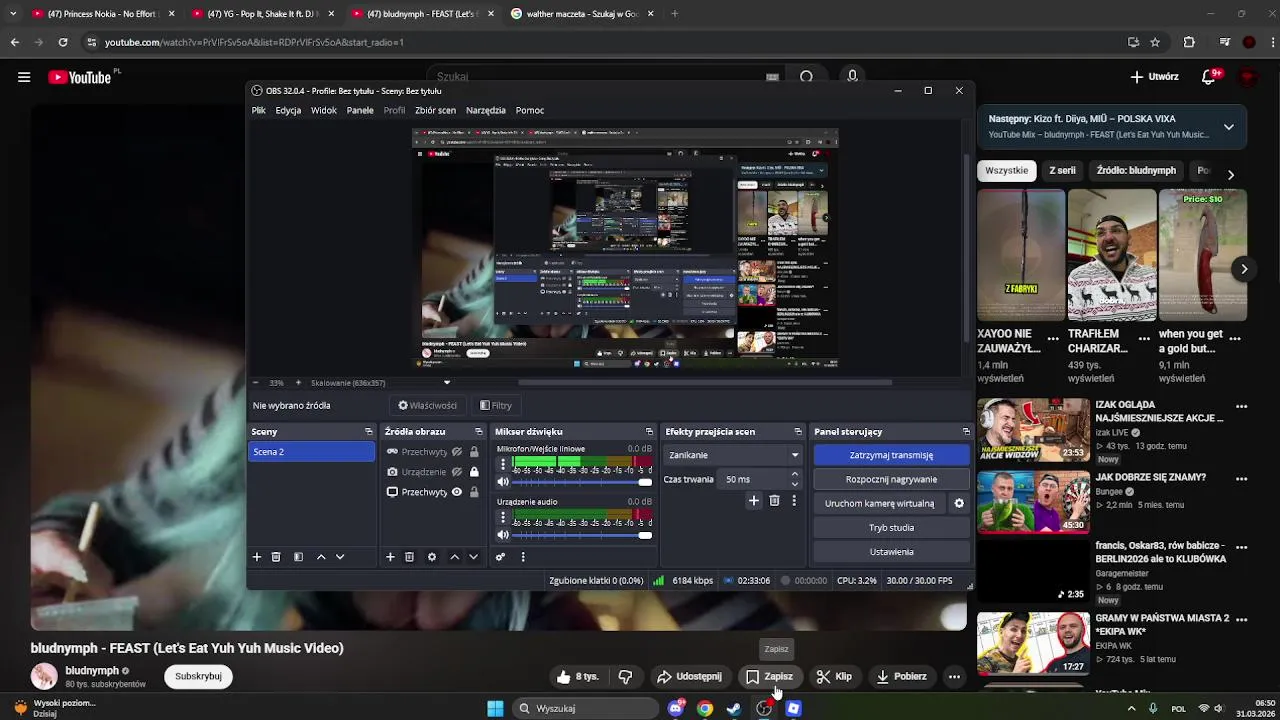Click Subskrybuj for bludnymph
The width and height of the screenshot is (1280, 720).
[x=198, y=676]
